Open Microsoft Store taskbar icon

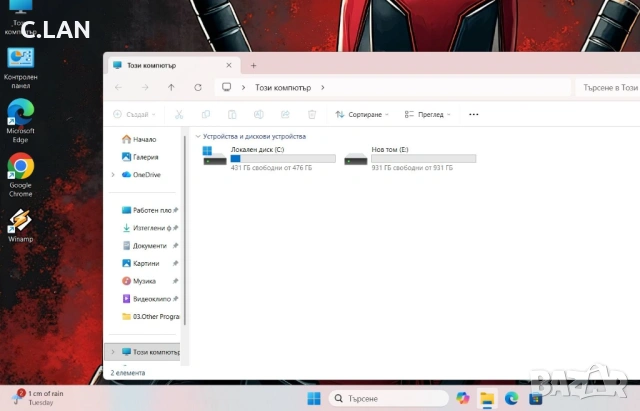click(535, 398)
